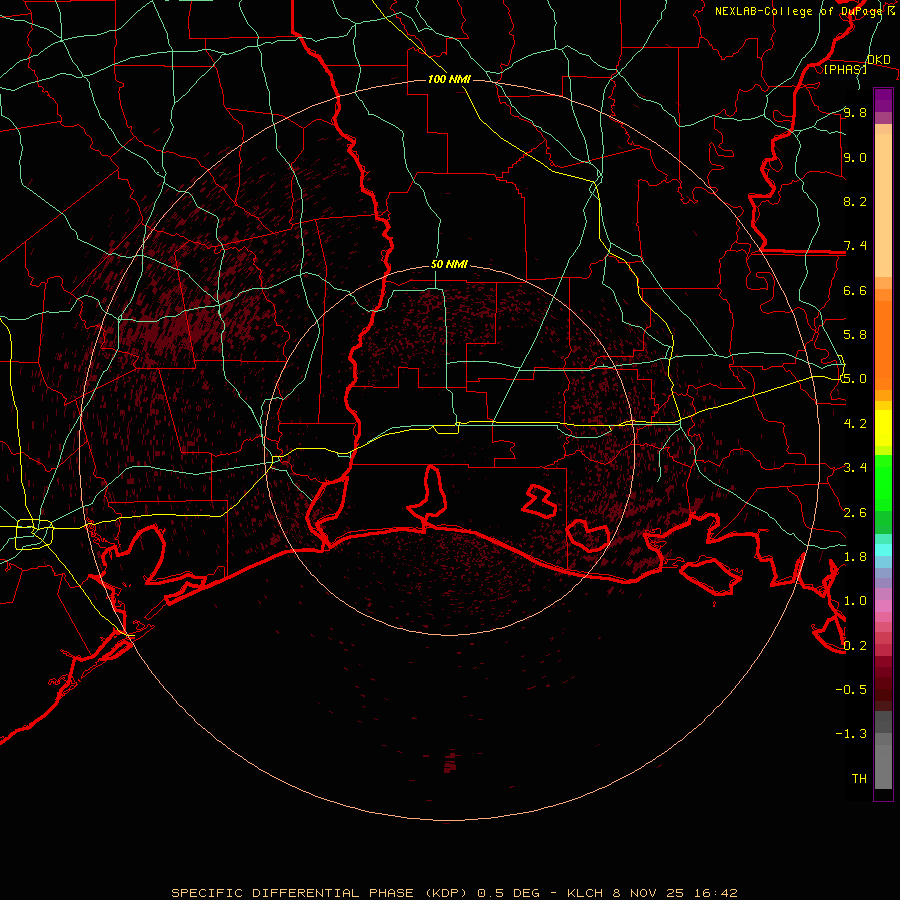Click the "KLCH 8 NOV 25 16:42" timestamp text
900x900 pixels.
(652, 893)
